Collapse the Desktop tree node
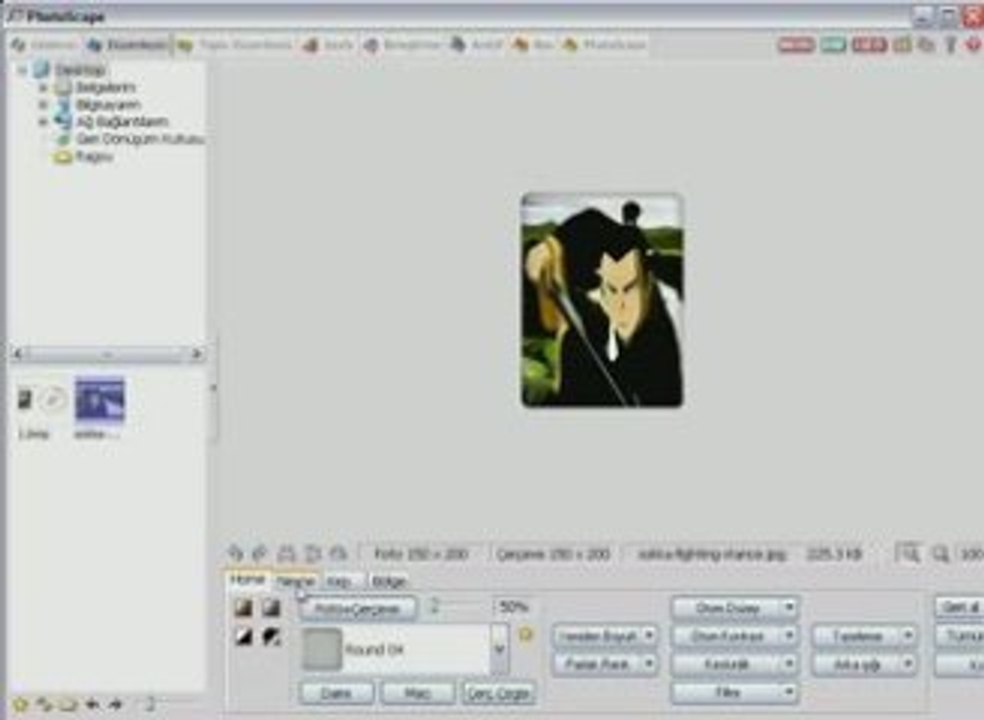The image size is (984, 720). pyautogui.click(x=23, y=70)
